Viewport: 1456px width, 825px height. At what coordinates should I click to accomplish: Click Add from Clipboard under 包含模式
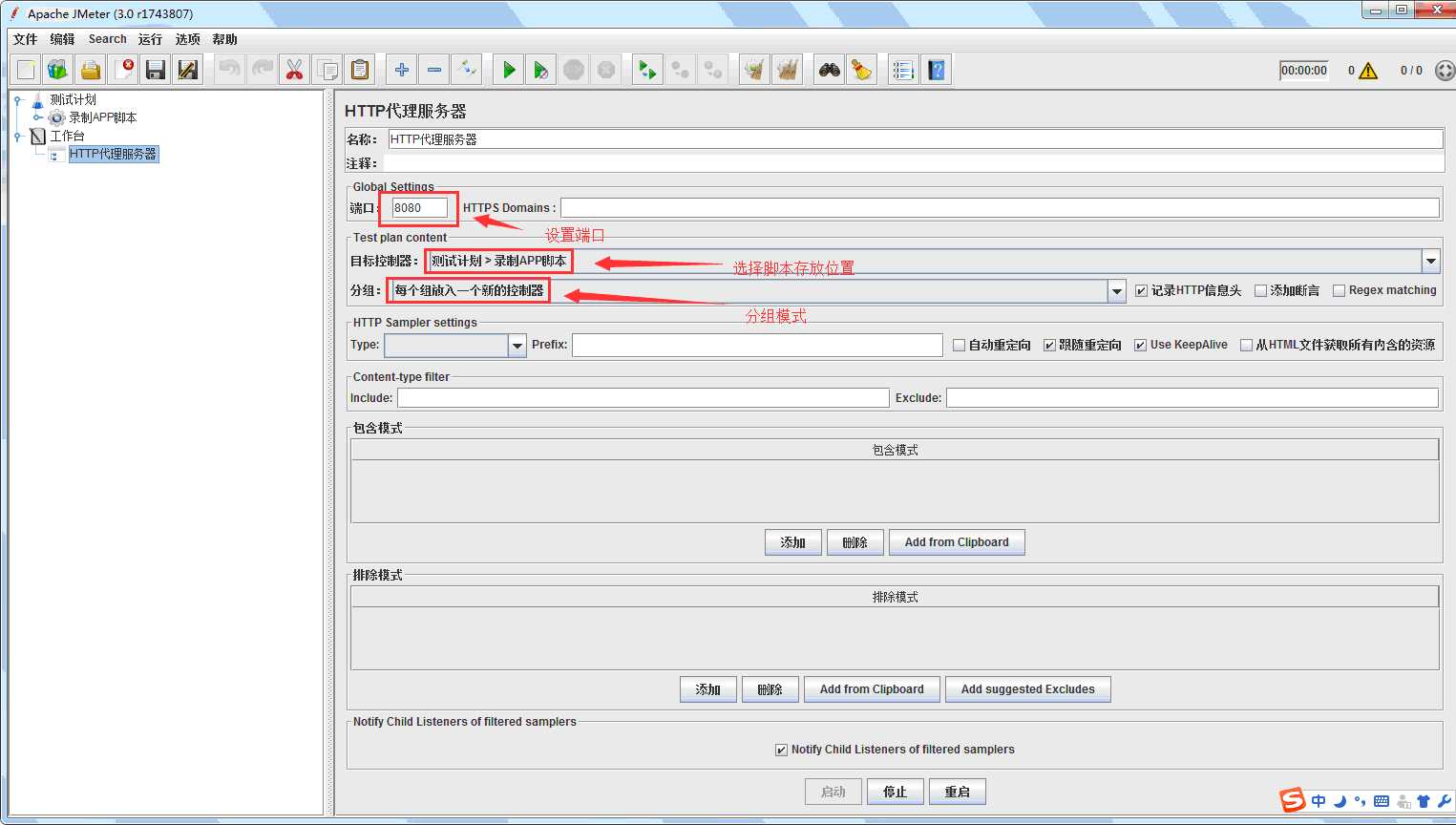pos(957,542)
